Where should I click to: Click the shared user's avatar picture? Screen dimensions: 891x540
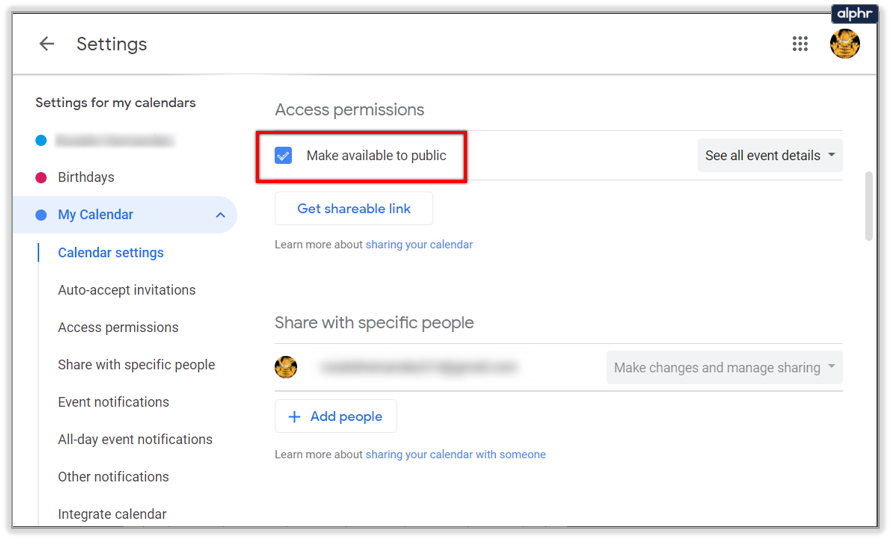point(286,367)
